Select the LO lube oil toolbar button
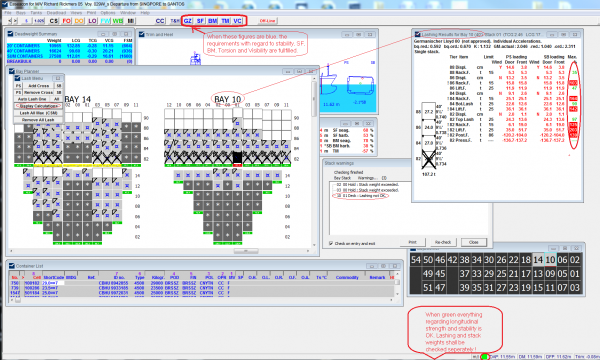The image size is (600, 360). coord(92,21)
